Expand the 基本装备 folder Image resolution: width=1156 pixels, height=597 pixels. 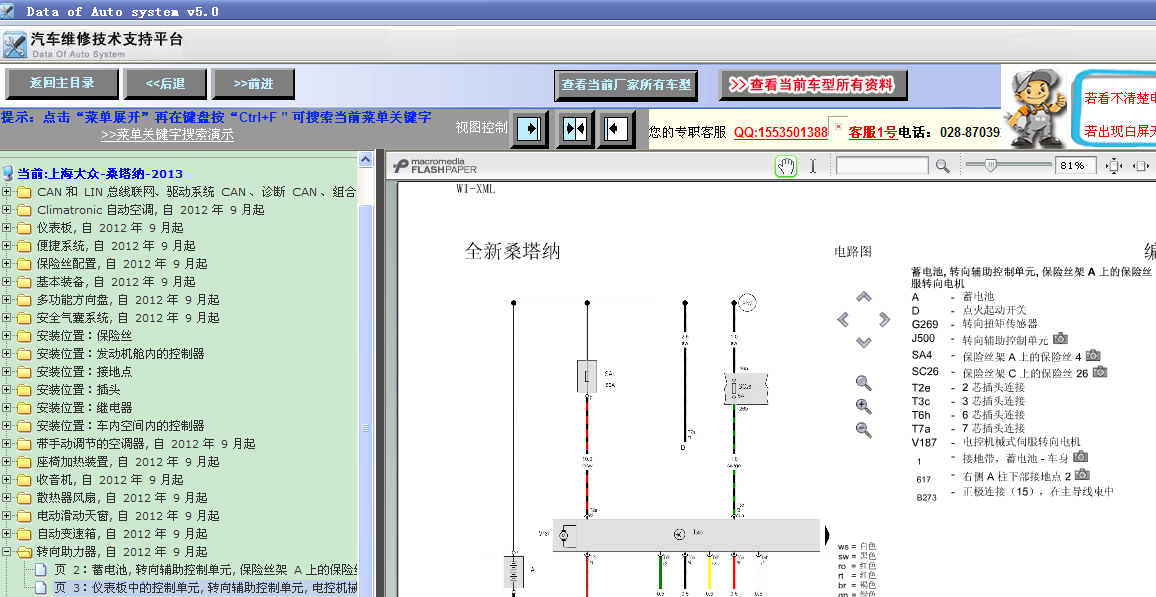(x=7, y=282)
